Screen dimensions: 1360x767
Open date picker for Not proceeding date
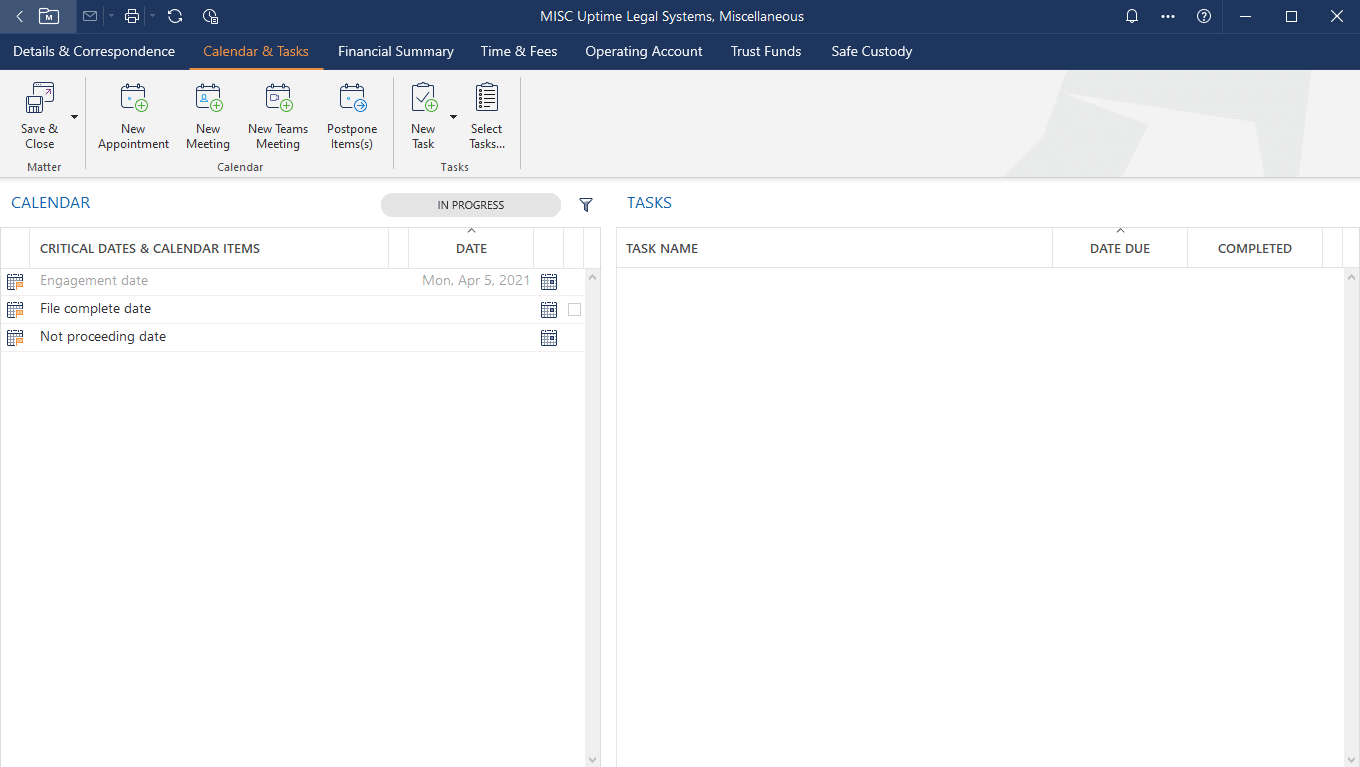coord(549,338)
